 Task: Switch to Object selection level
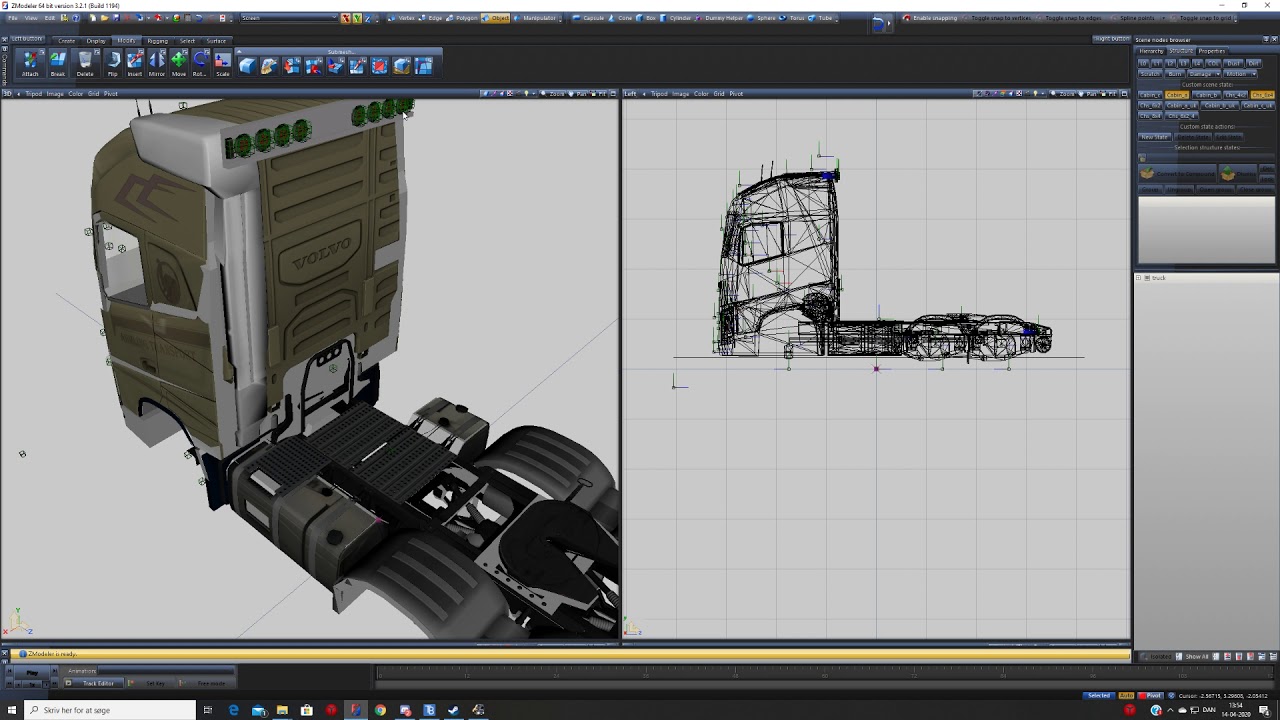point(496,18)
